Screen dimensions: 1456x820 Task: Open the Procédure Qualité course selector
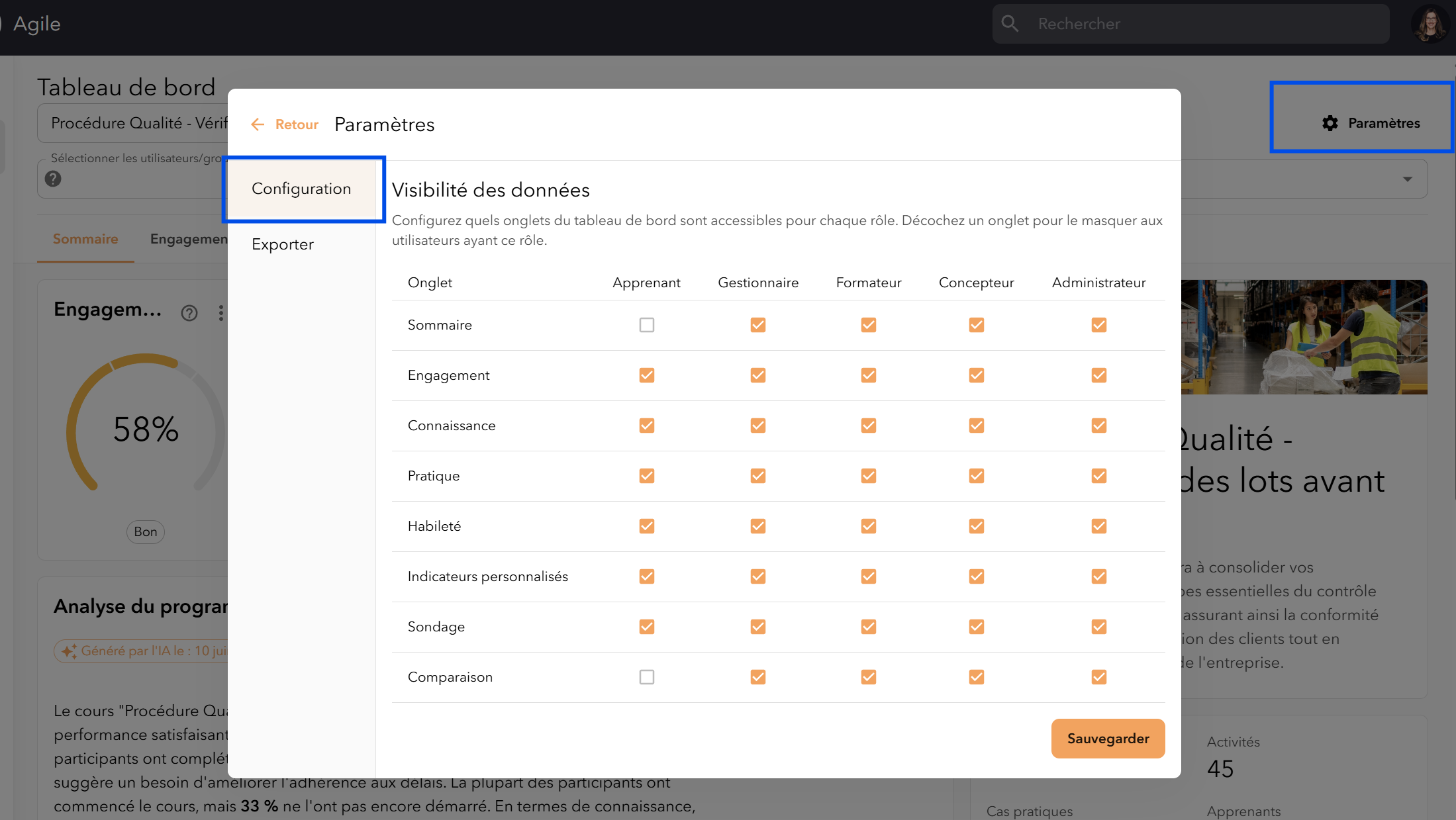132,123
